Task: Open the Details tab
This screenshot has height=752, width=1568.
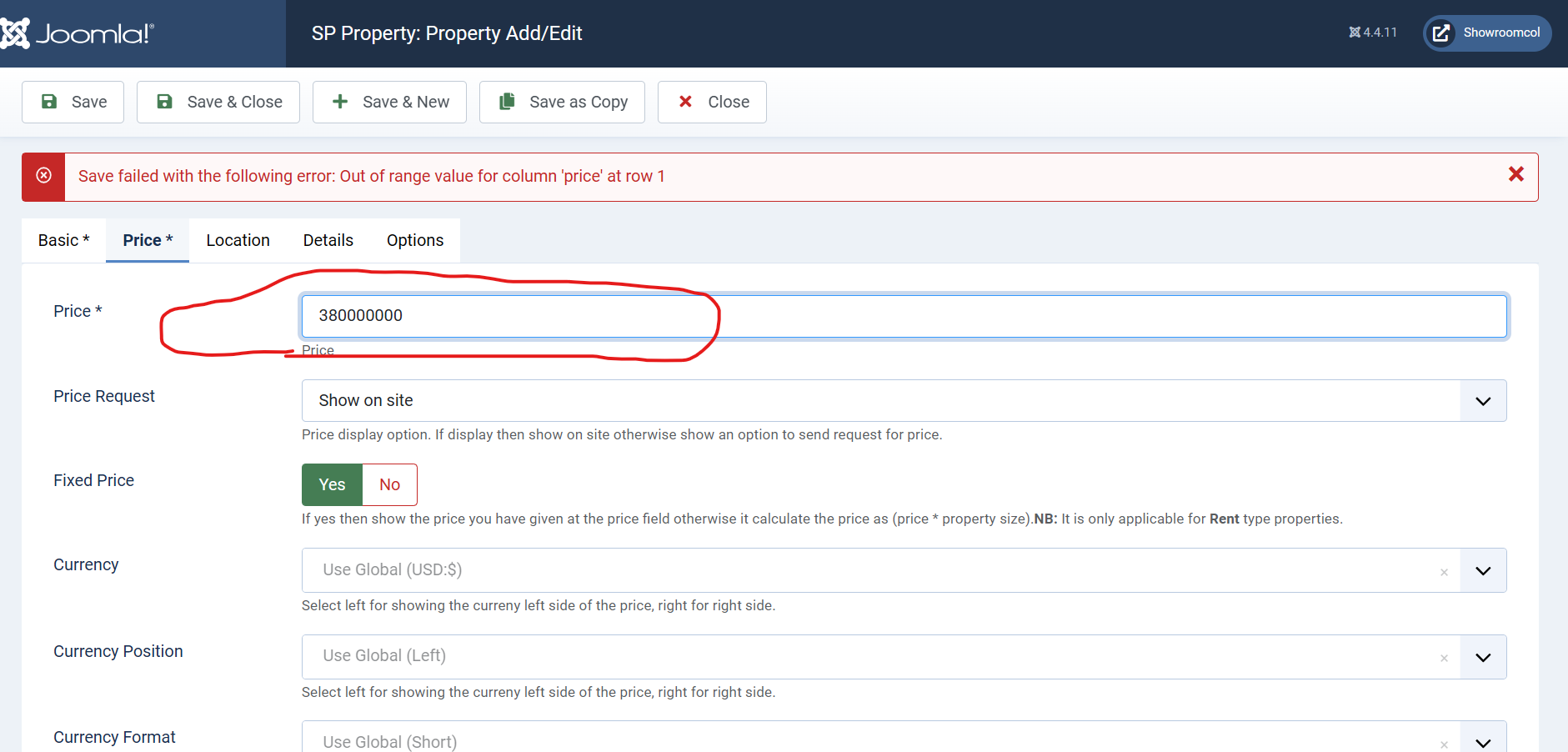Action: coord(328,240)
